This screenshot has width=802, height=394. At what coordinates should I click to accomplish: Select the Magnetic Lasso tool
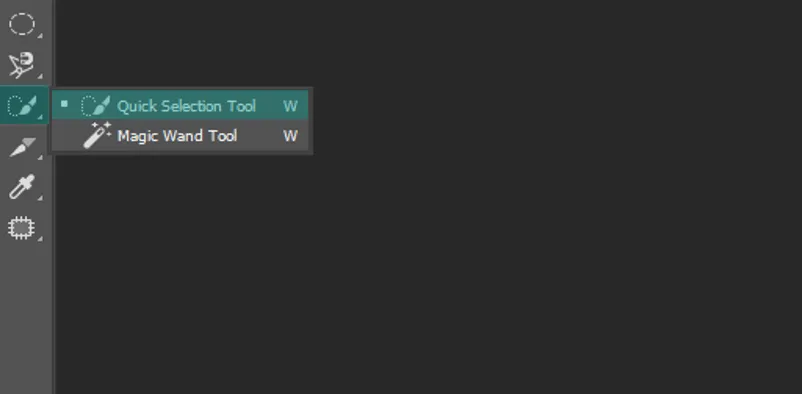(22, 65)
